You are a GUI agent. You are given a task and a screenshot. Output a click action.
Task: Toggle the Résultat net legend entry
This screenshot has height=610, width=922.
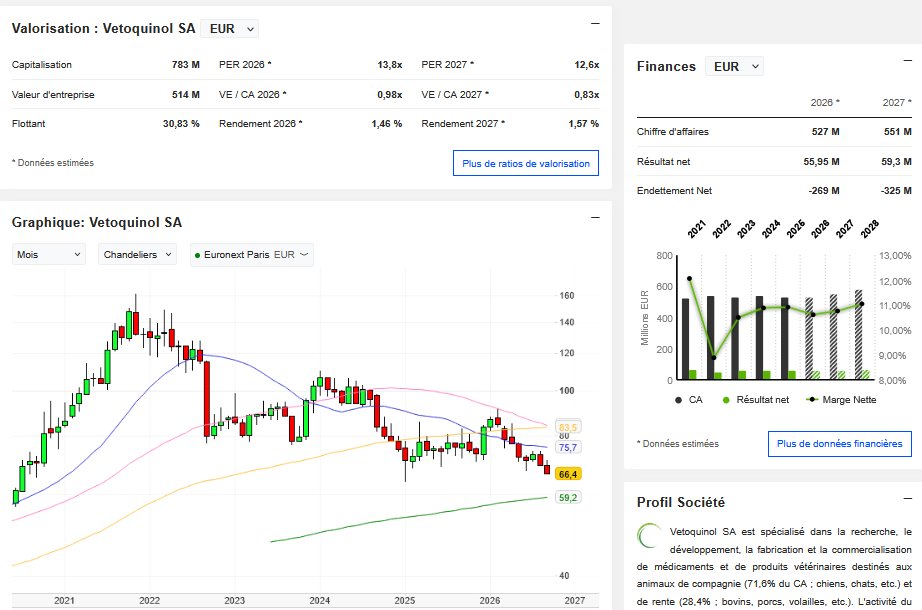(756, 400)
